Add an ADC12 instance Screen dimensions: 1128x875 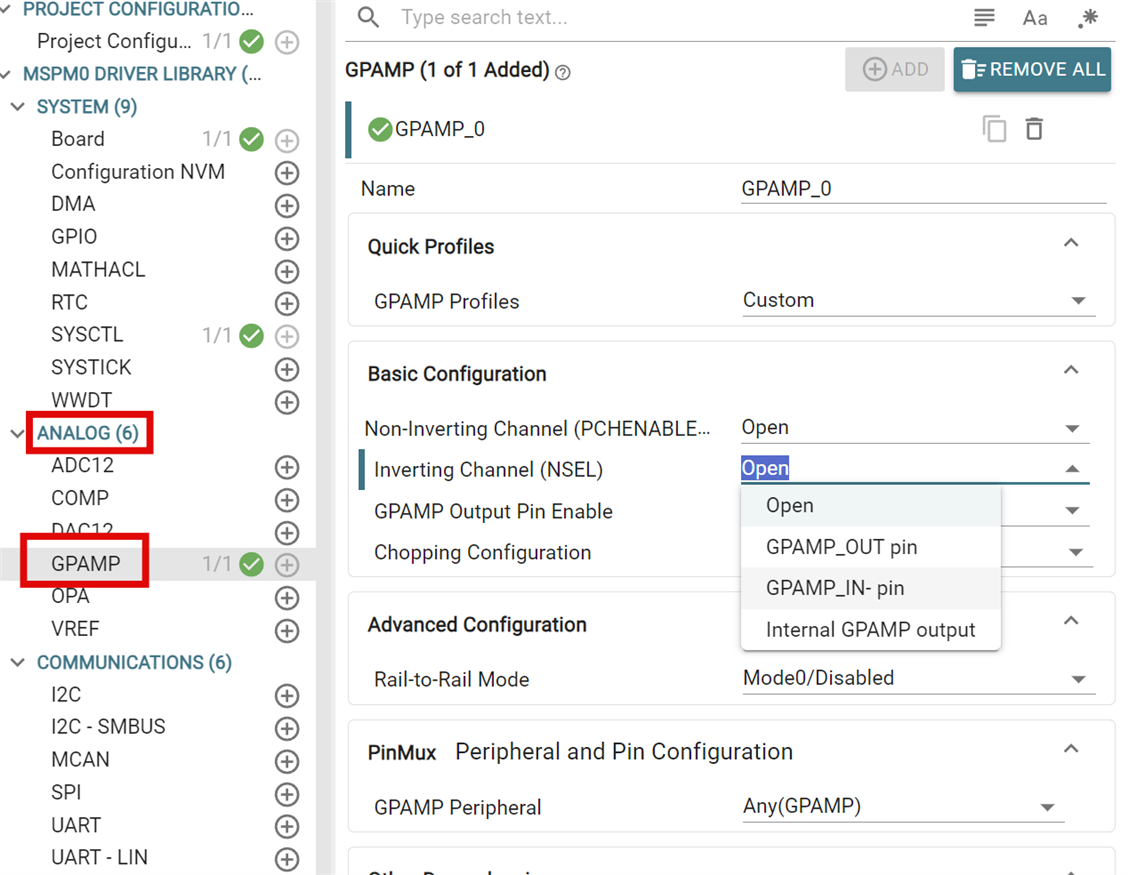click(x=287, y=467)
